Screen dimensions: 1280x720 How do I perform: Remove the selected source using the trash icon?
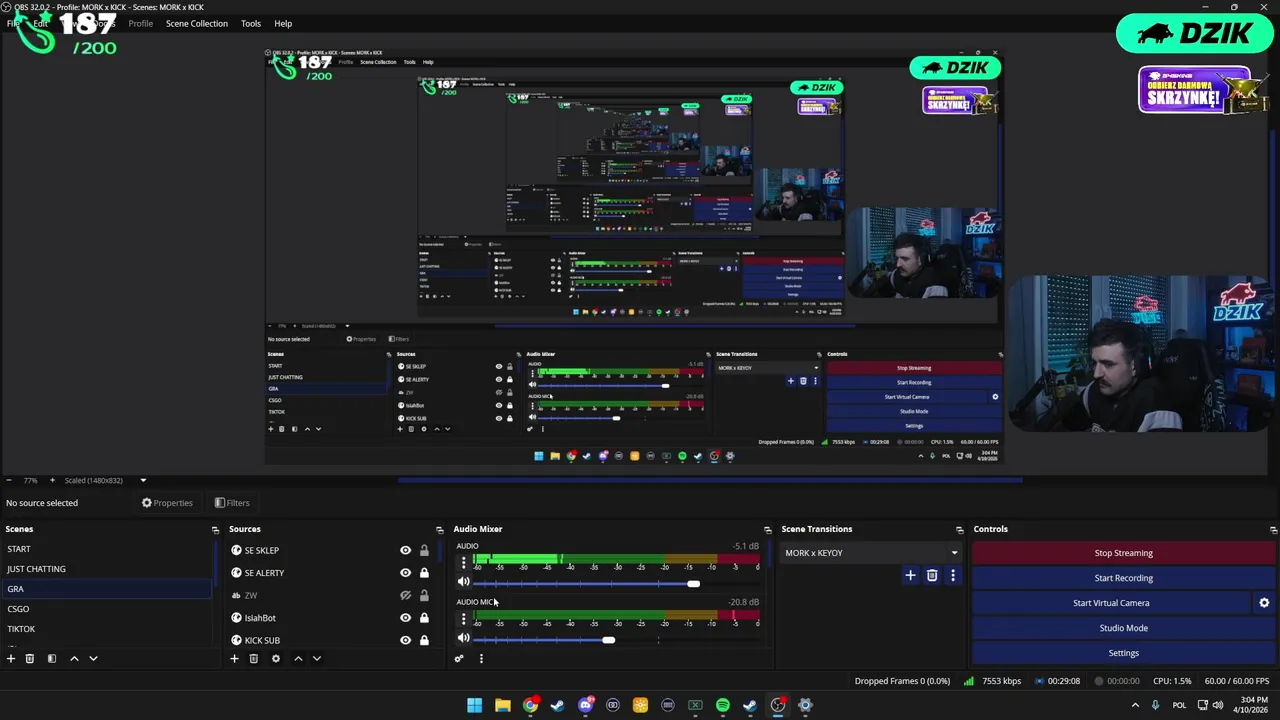(x=254, y=658)
